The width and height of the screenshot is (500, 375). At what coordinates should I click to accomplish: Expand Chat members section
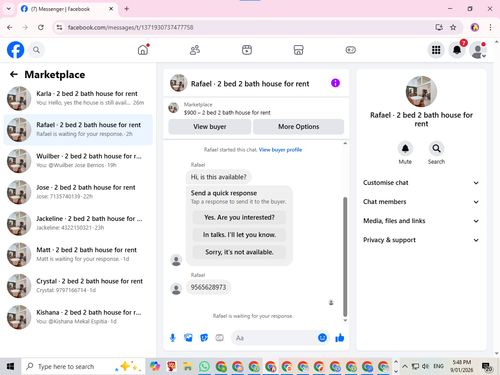click(x=421, y=202)
